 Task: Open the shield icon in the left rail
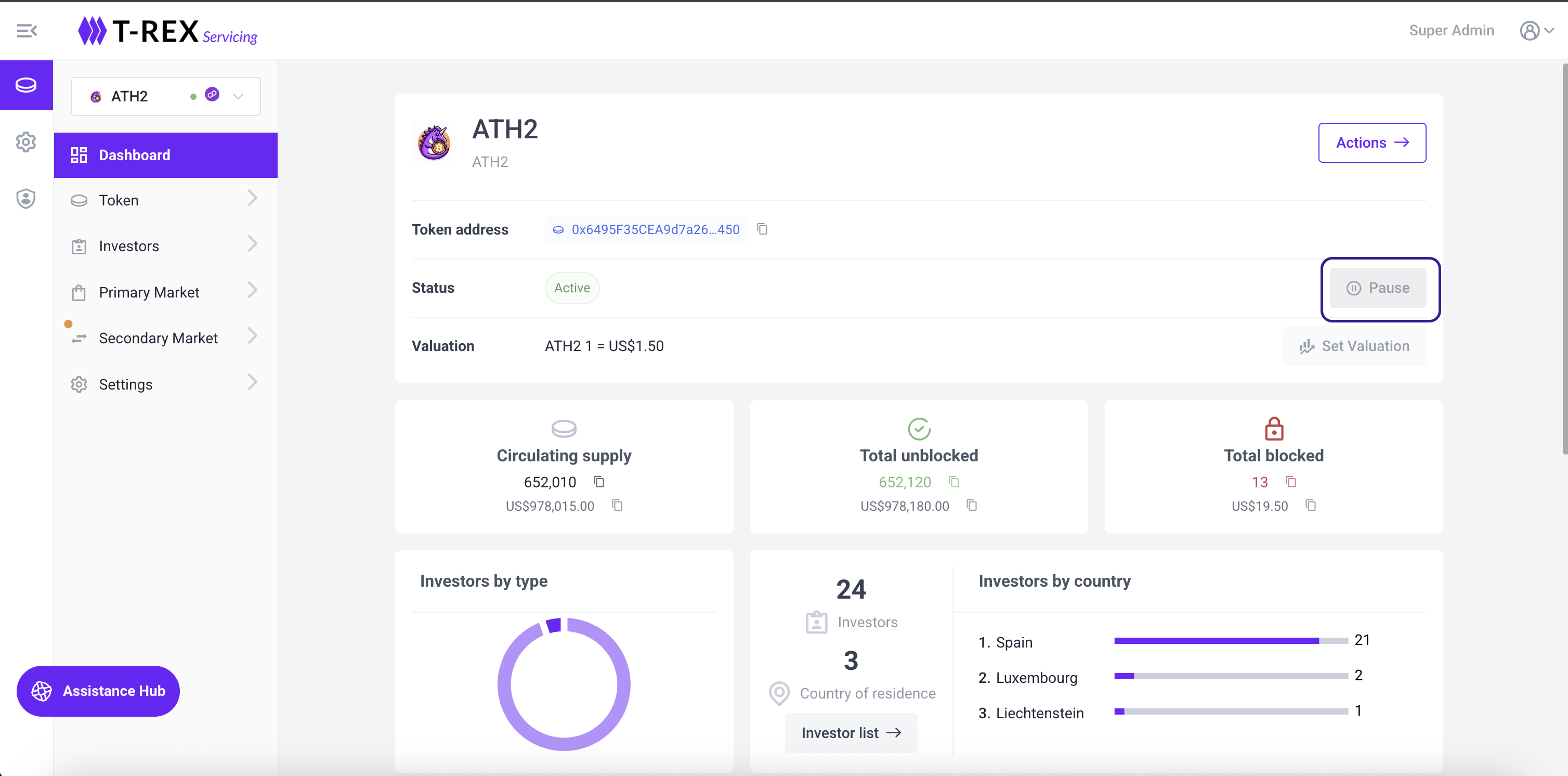coord(26,199)
